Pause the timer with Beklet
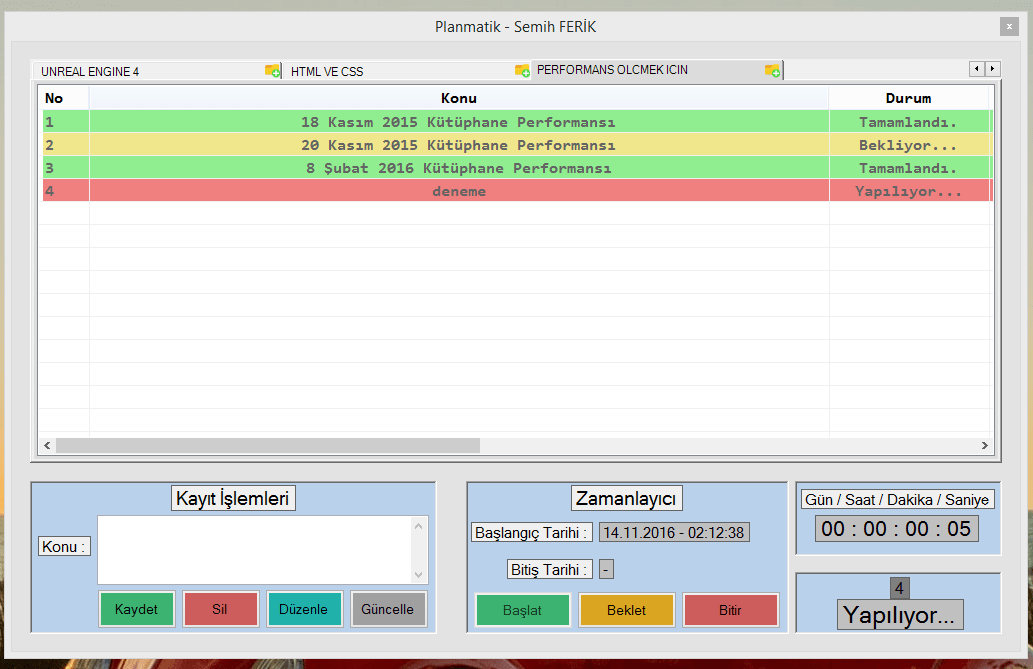The width and height of the screenshot is (1033, 669). (627, 610)
